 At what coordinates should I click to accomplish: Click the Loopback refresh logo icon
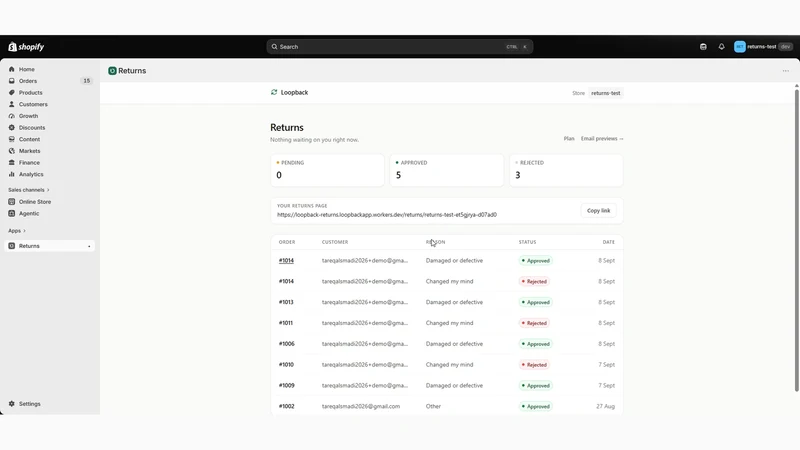[274, 92]
